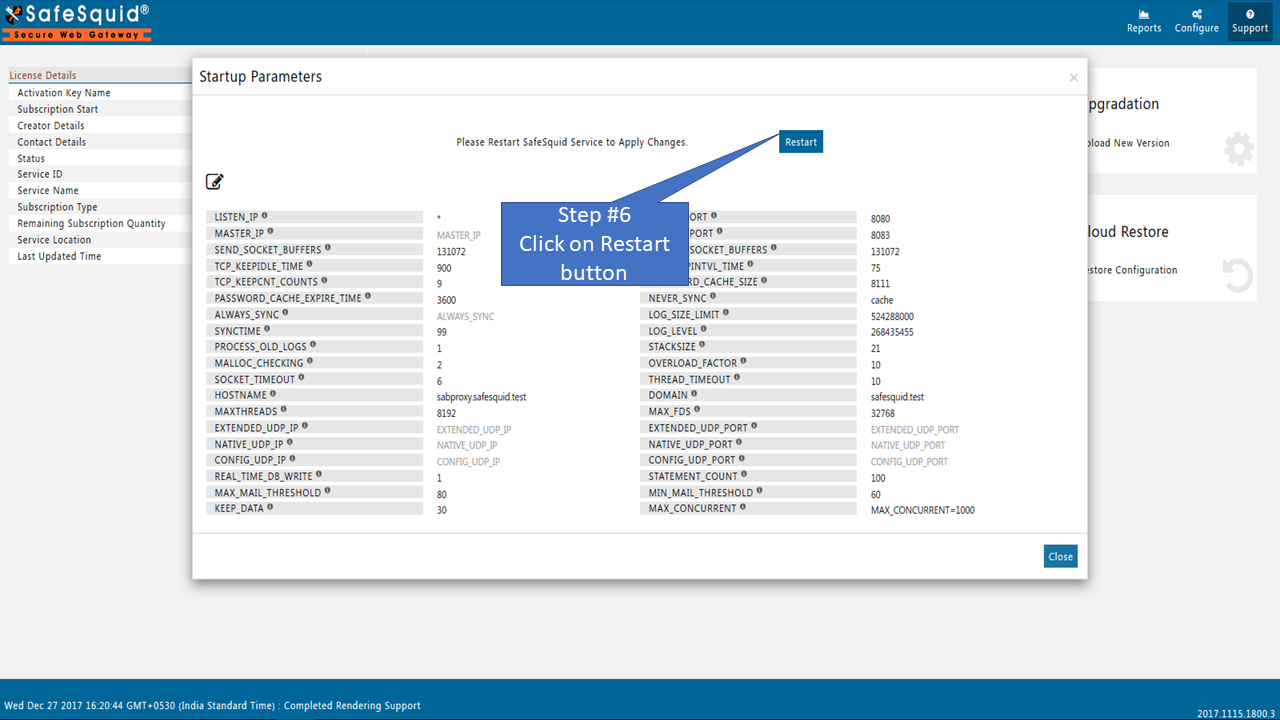Click the info icon next to LISTEN_IP
This screenshot has width=1280, height=720.
pos(264,216)
